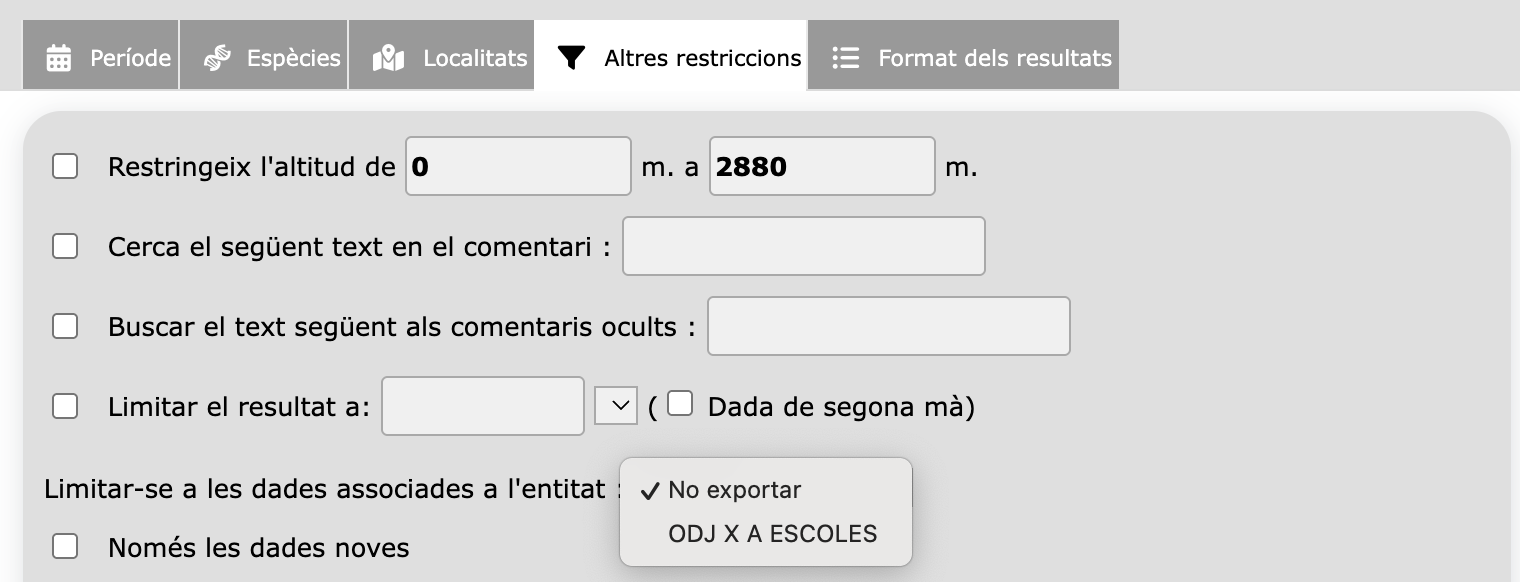Click the calendar icon on Període tab
The image size is (1520, 582).
59,58
